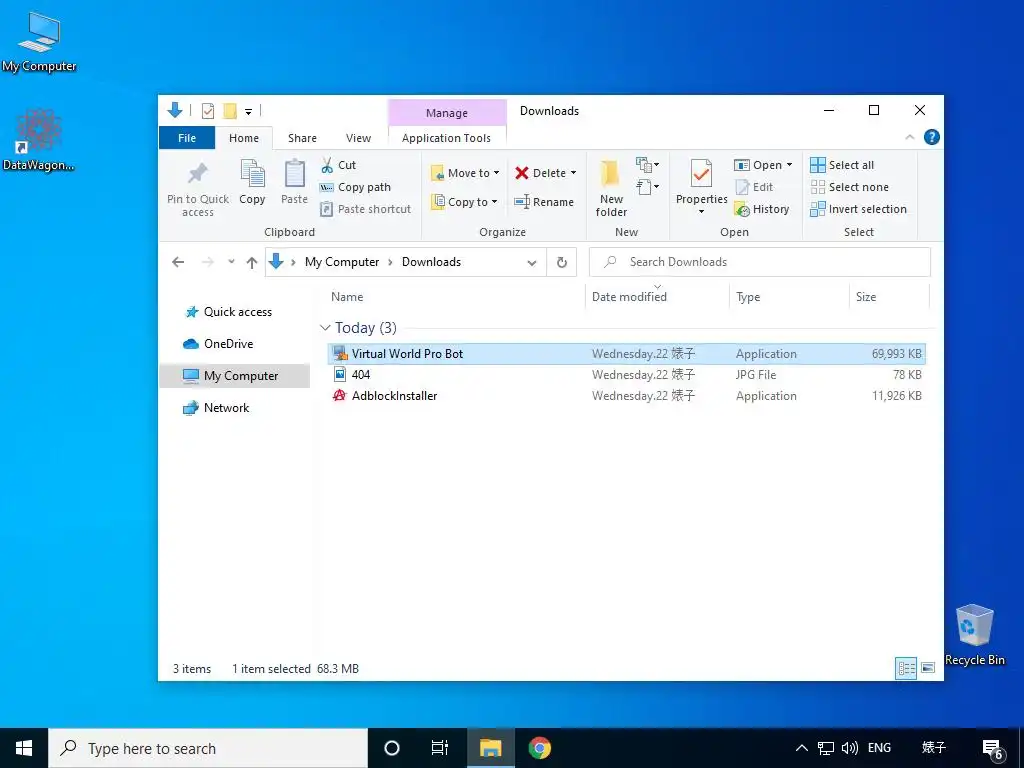Open Recycle Bin desktop icon
This screenshot has height=768, width=1024.
point(974,635)
